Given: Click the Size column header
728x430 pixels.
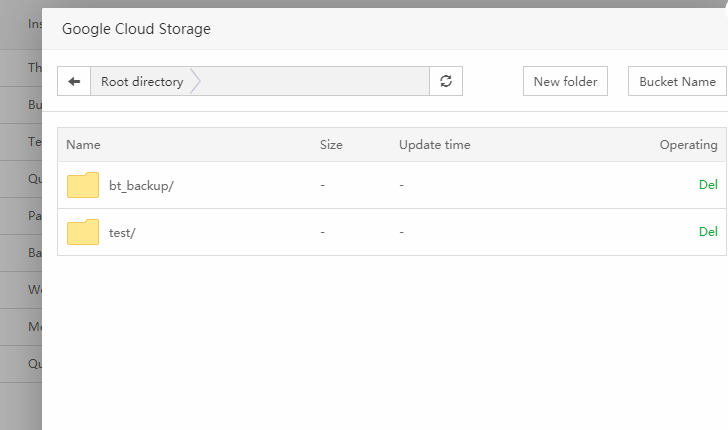Looking at the screenshot, I should coord(331,145).
